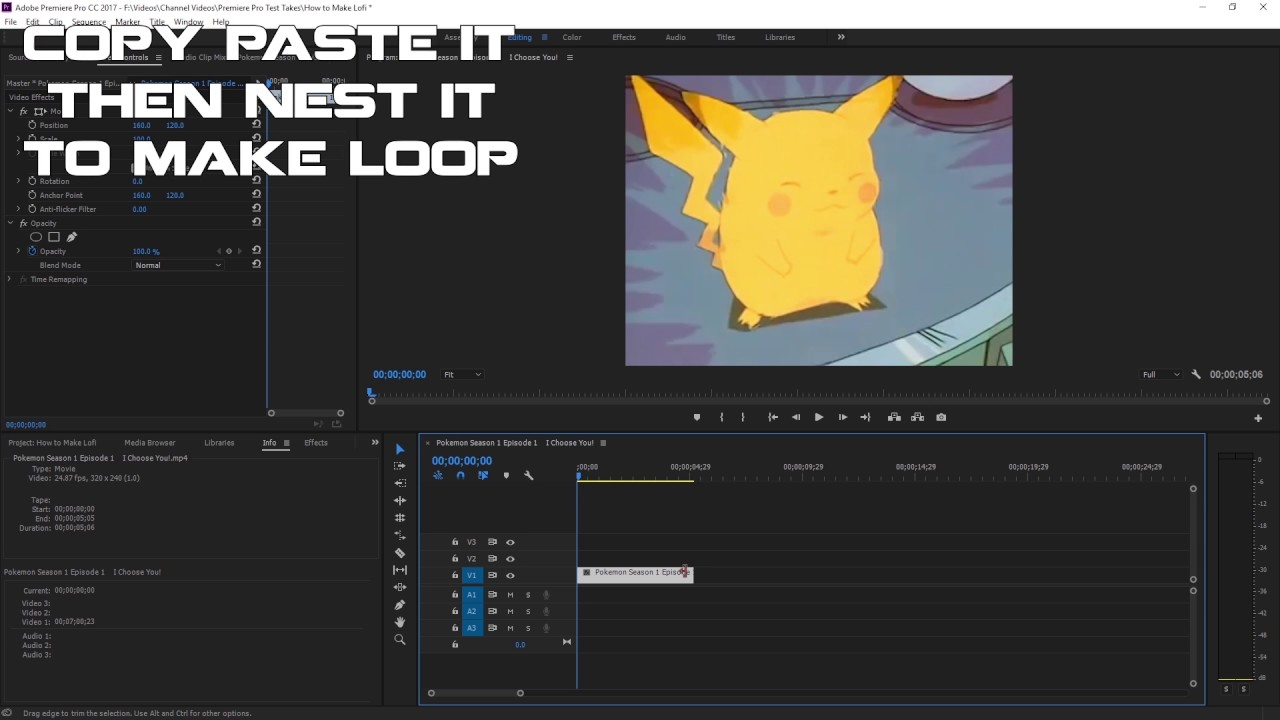Image resolution: width=1280 pixels, height=720 pixels.
Task: Reset the Anchor Point parameter
Action: click(256, 195)
